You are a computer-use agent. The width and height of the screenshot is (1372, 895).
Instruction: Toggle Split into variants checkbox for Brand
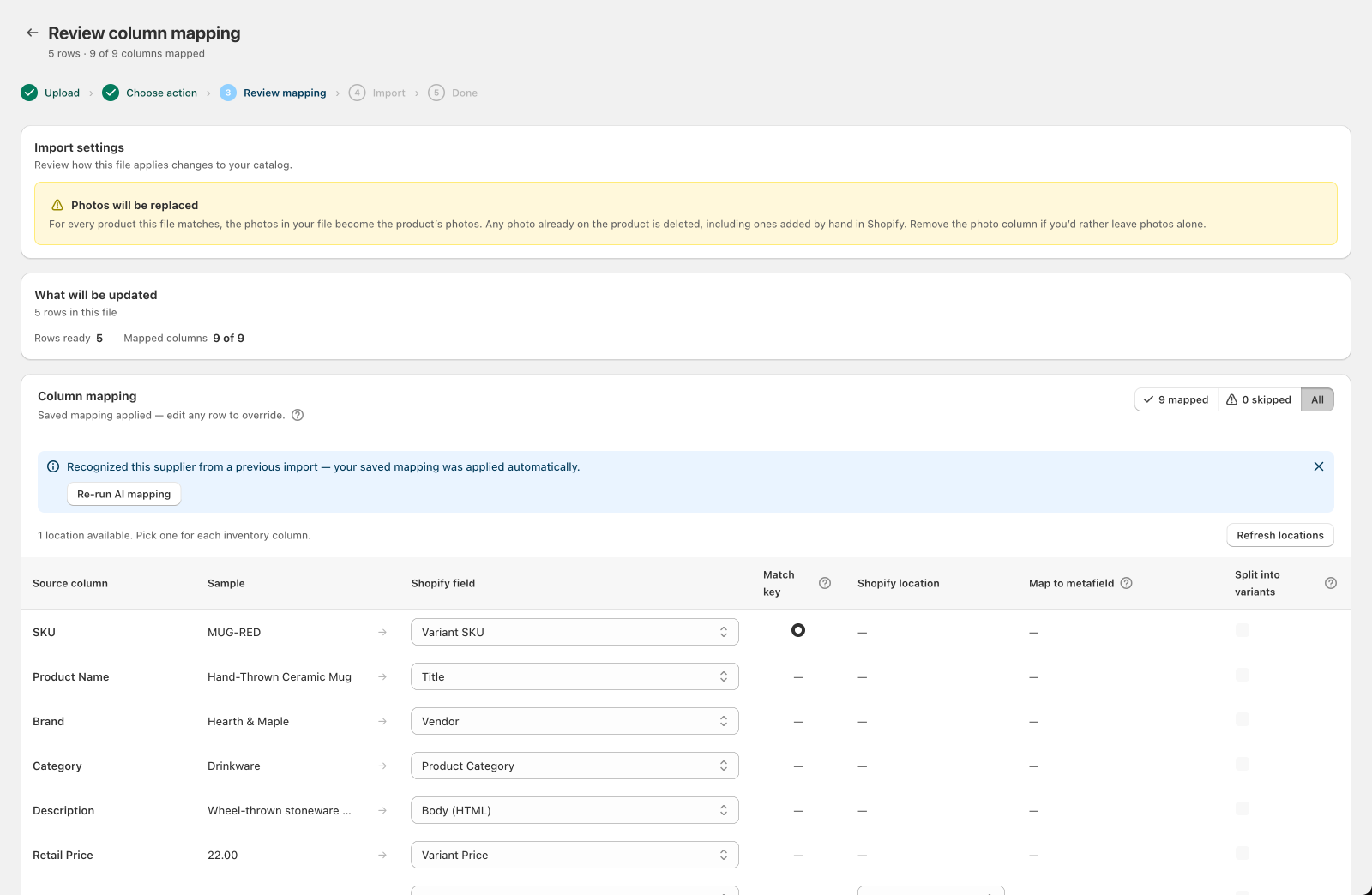coord(1243,719)
